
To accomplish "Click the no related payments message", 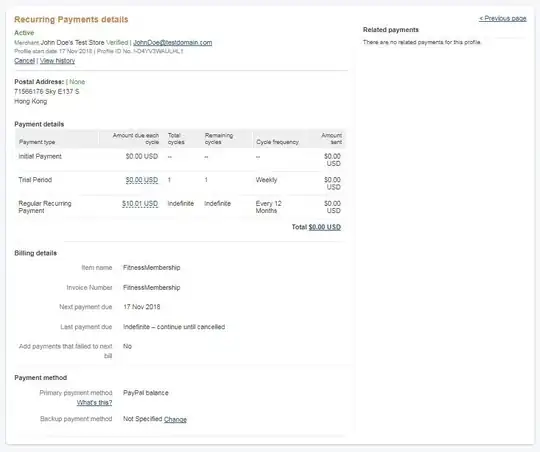I will [x=422, y=42].
